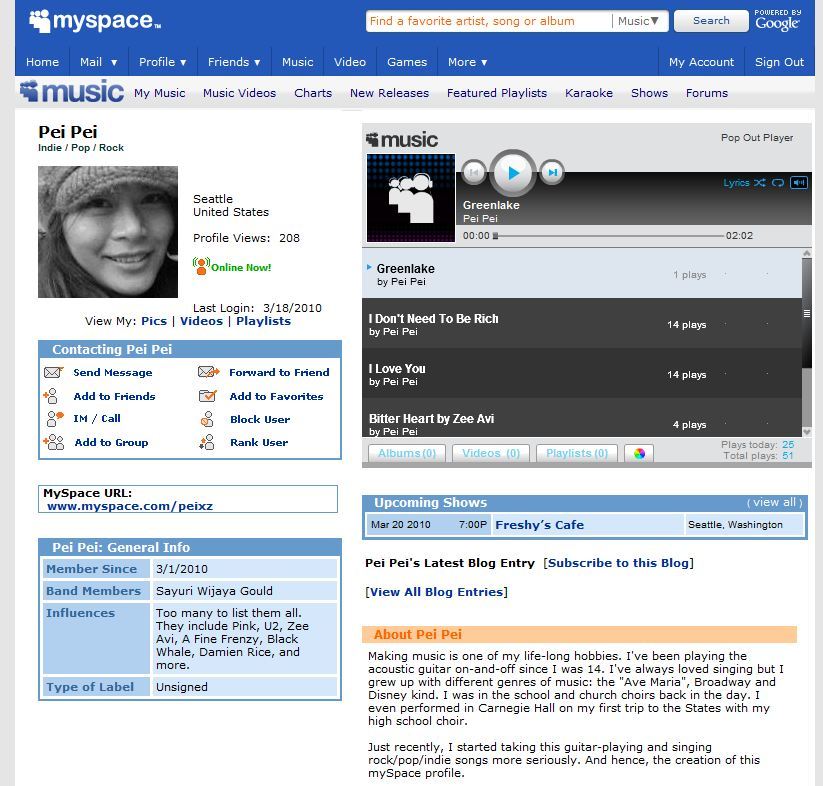Skip to the next track
Image resolution: width=823 pixels, height=786 pixels.
(x=552, y=173)
